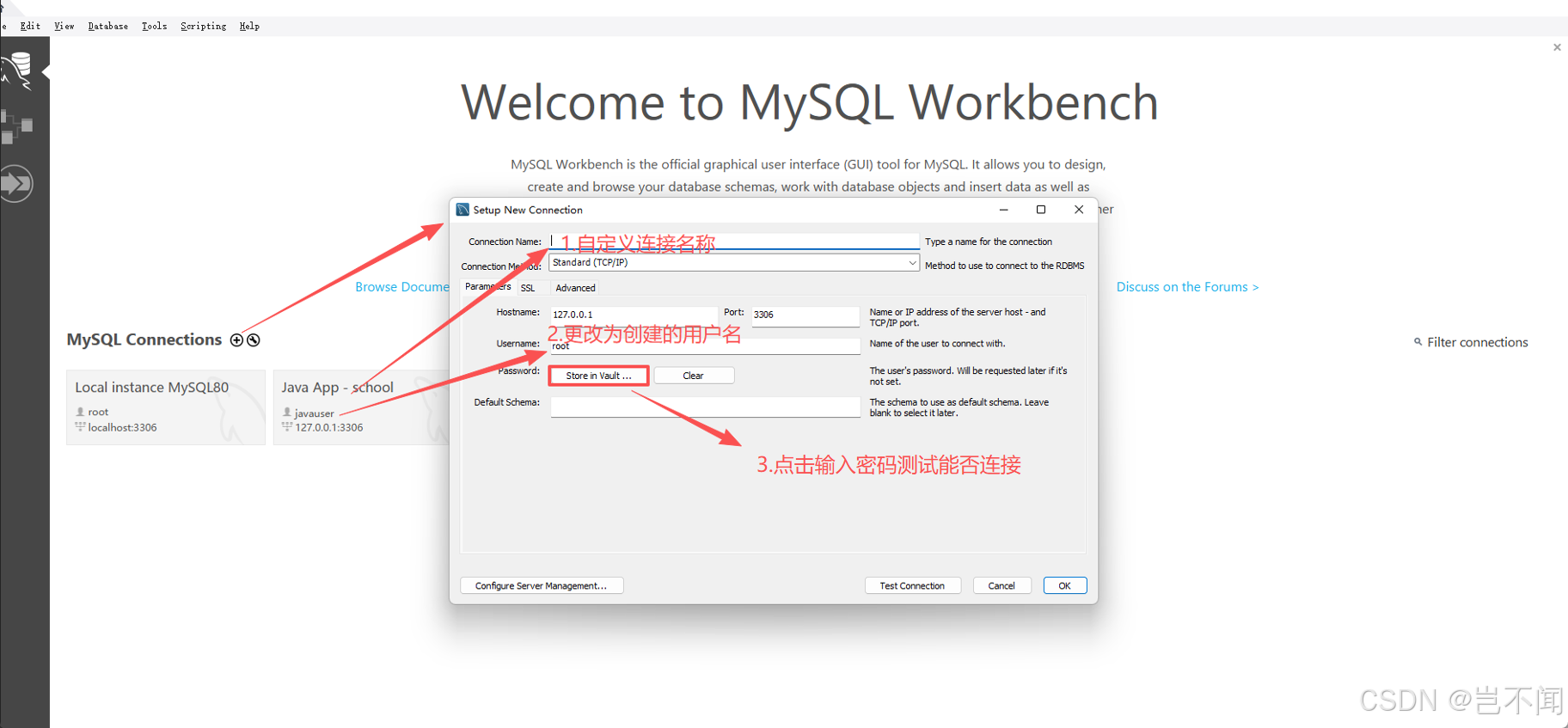Click the Workbench icon in dialog title
1568x728 pixels.
[x=462, y=210]
